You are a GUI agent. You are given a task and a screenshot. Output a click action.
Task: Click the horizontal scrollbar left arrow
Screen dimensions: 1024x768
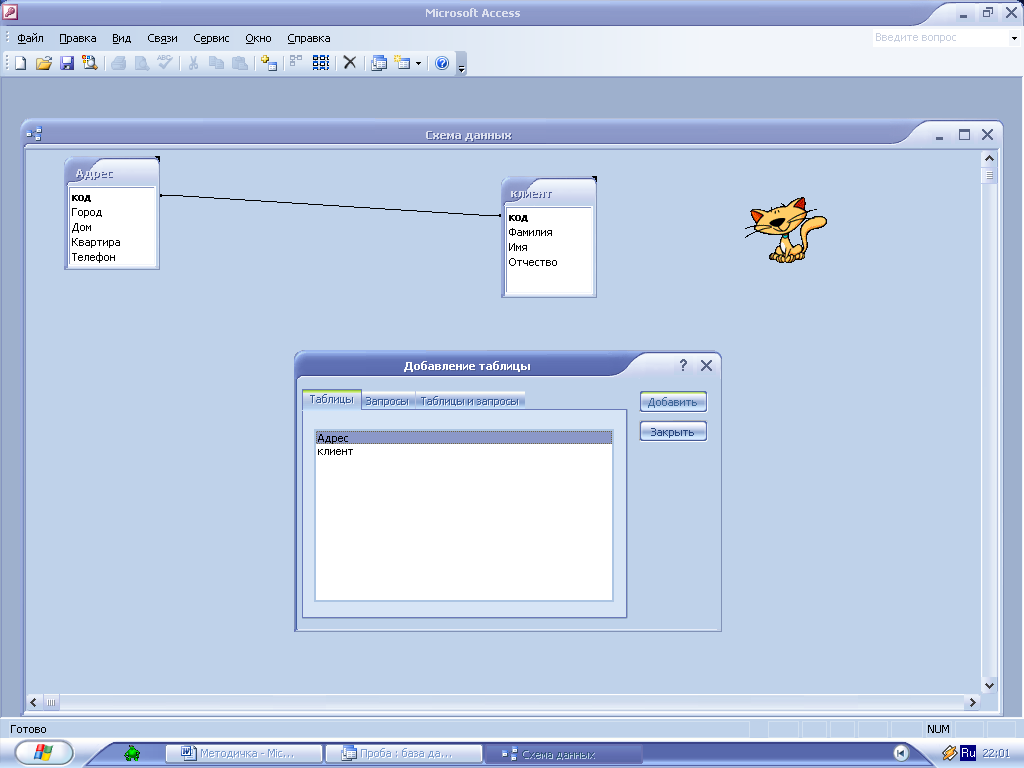[x=33, y=702]
